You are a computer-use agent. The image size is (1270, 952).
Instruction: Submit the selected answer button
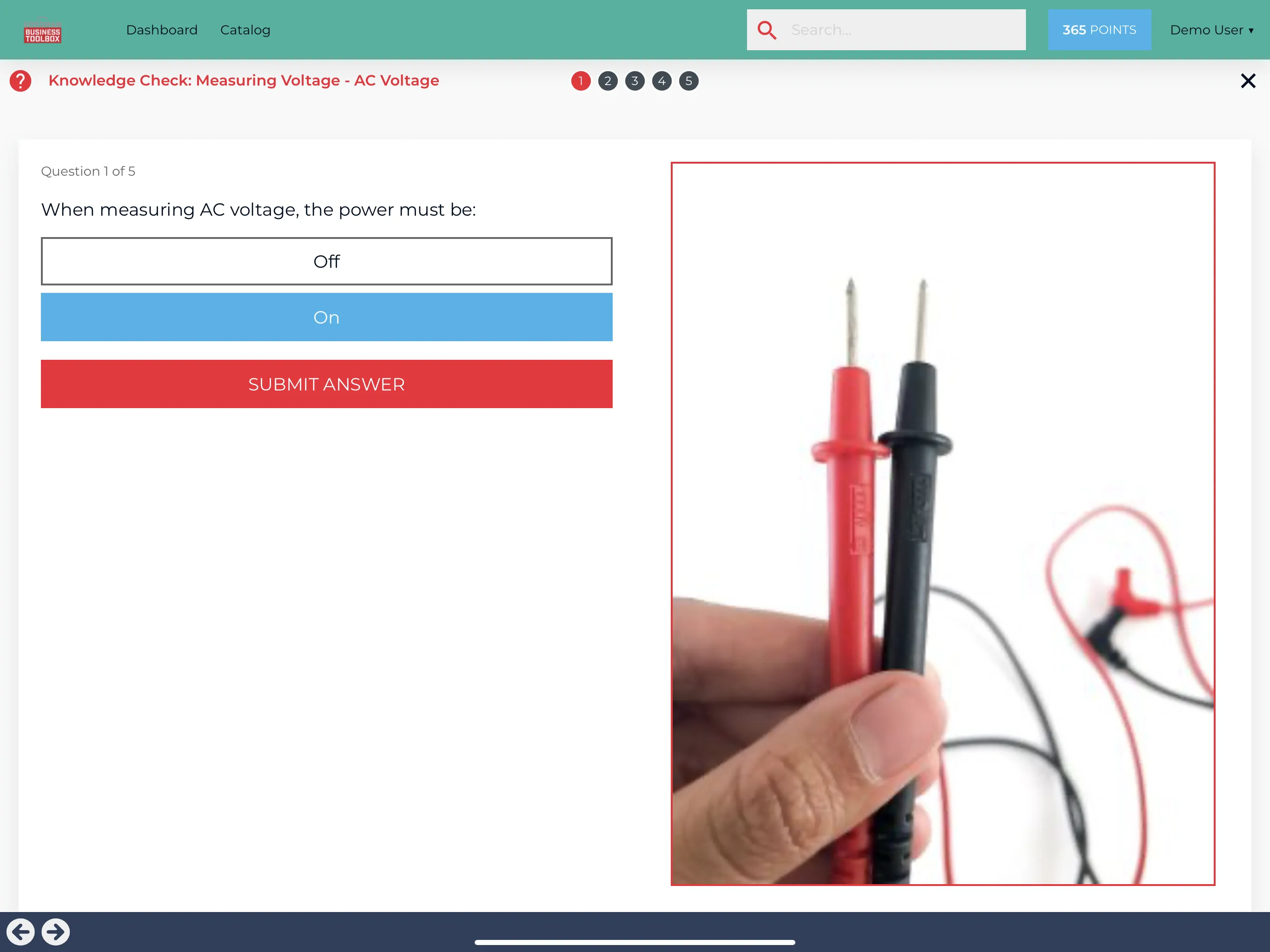(x=326, y=383)
